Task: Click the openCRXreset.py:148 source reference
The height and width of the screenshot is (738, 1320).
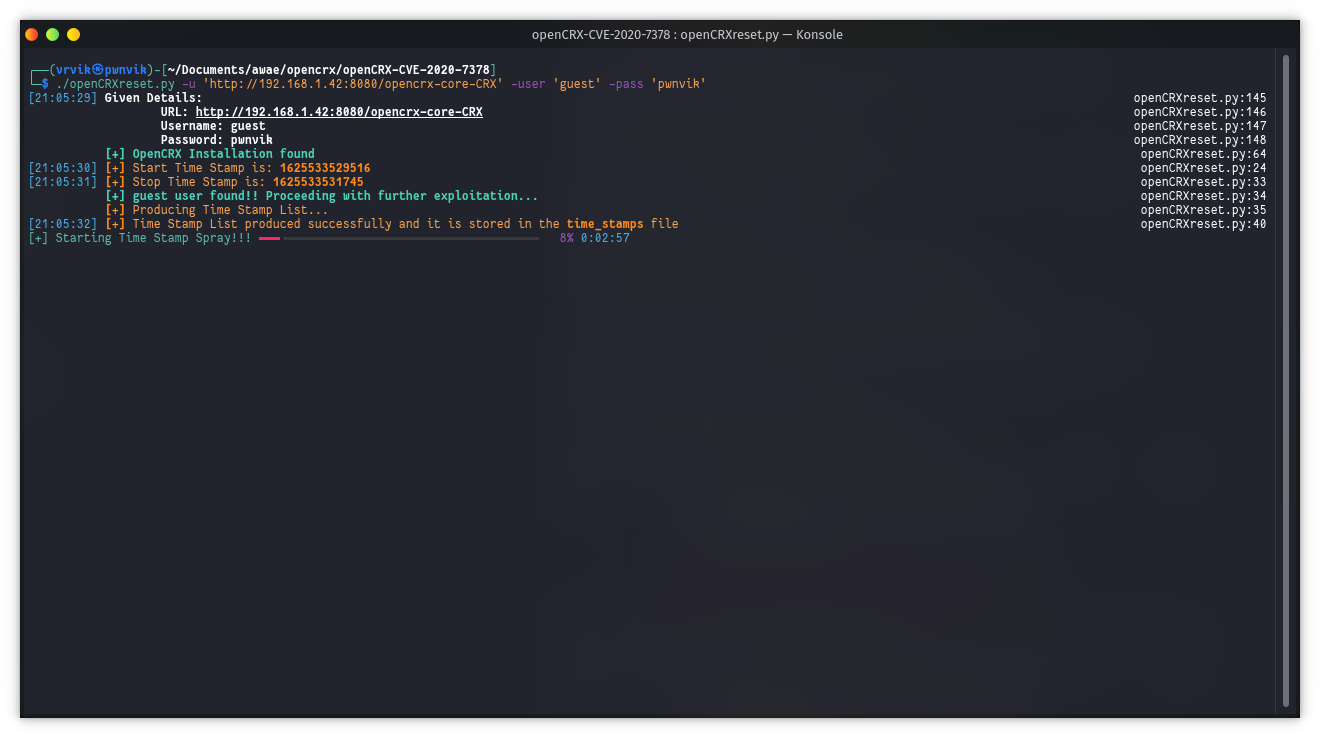Action: [x=1200, y=140]
